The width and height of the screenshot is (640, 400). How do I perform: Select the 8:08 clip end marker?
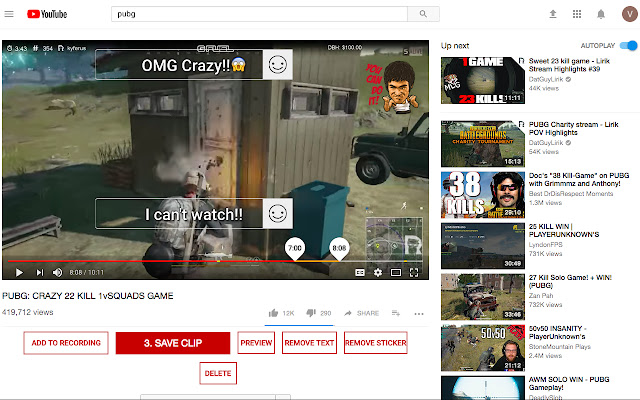coord(339,249)
